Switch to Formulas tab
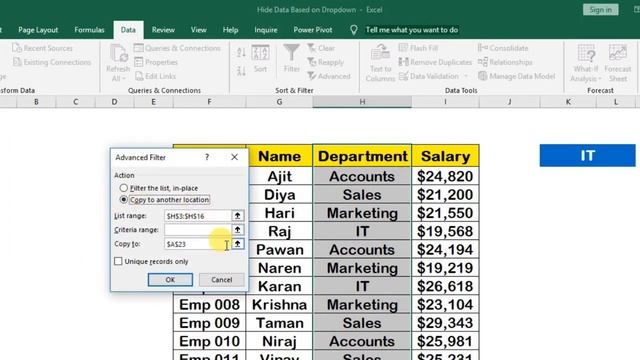The height and width of the screenshot is (360, 640). point(89,30)
